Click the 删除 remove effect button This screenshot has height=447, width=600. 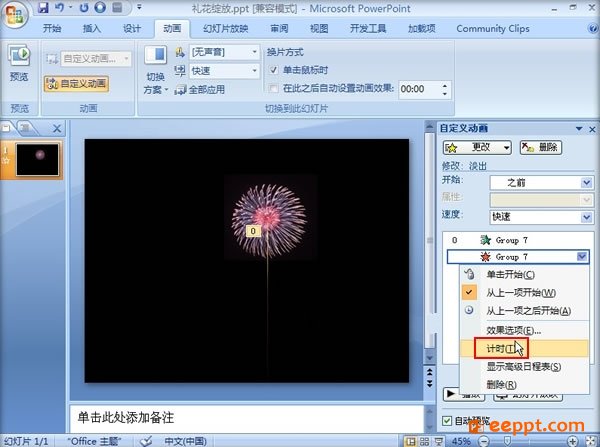[541, 147]
